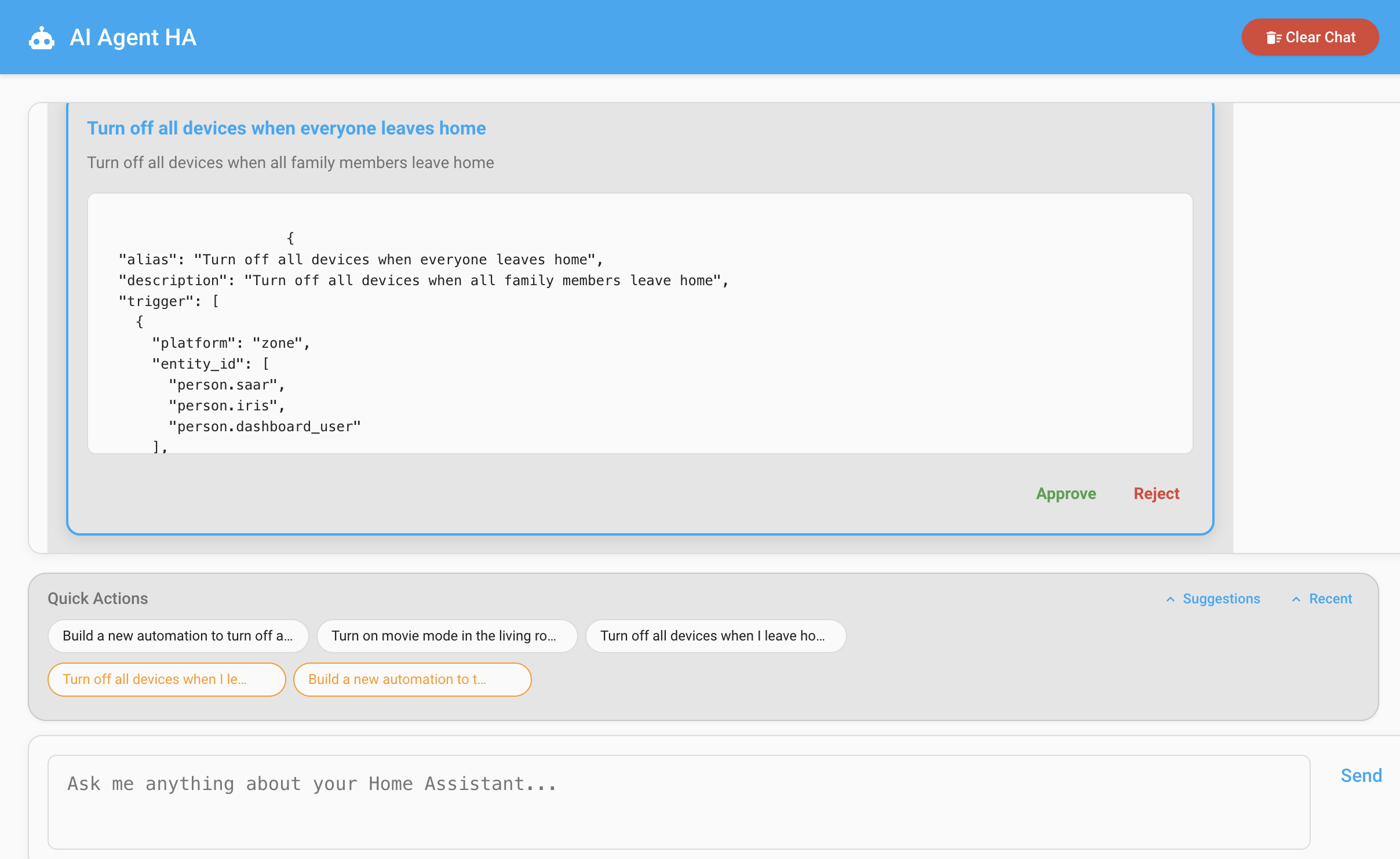The image size is (1400, 859).
Task: Click the "person.iris" line in code
Action: pyautogui.click(x=227, y=406)
